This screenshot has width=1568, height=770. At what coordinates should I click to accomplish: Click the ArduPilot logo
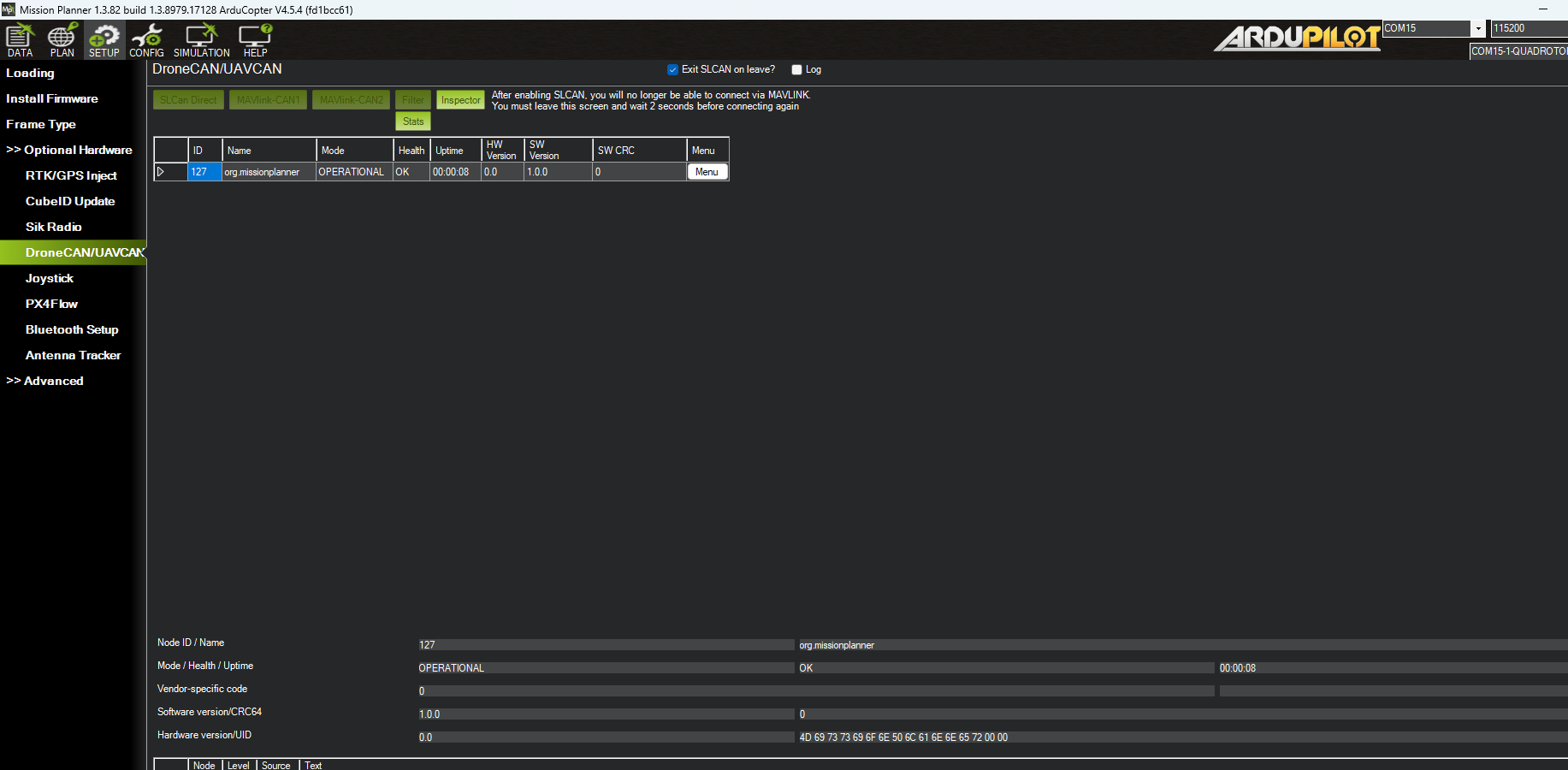point(1296,38)
